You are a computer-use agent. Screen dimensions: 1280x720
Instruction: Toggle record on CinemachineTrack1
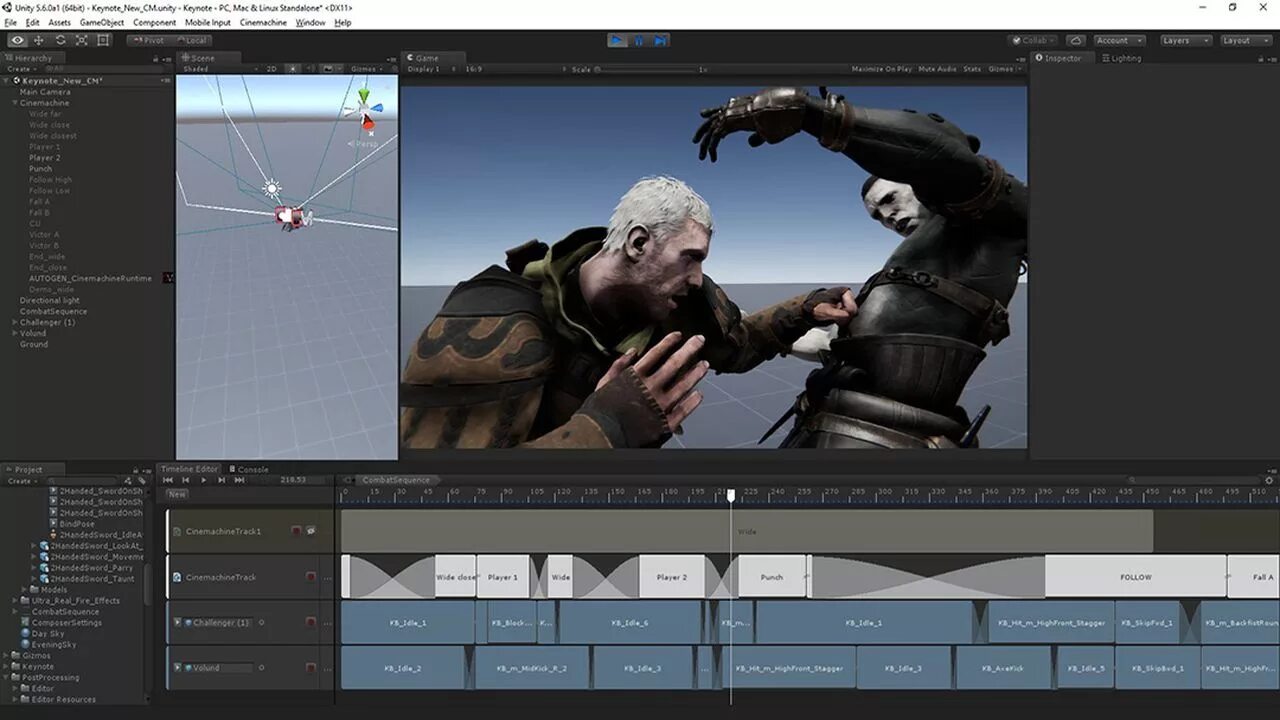pos(296,531)
